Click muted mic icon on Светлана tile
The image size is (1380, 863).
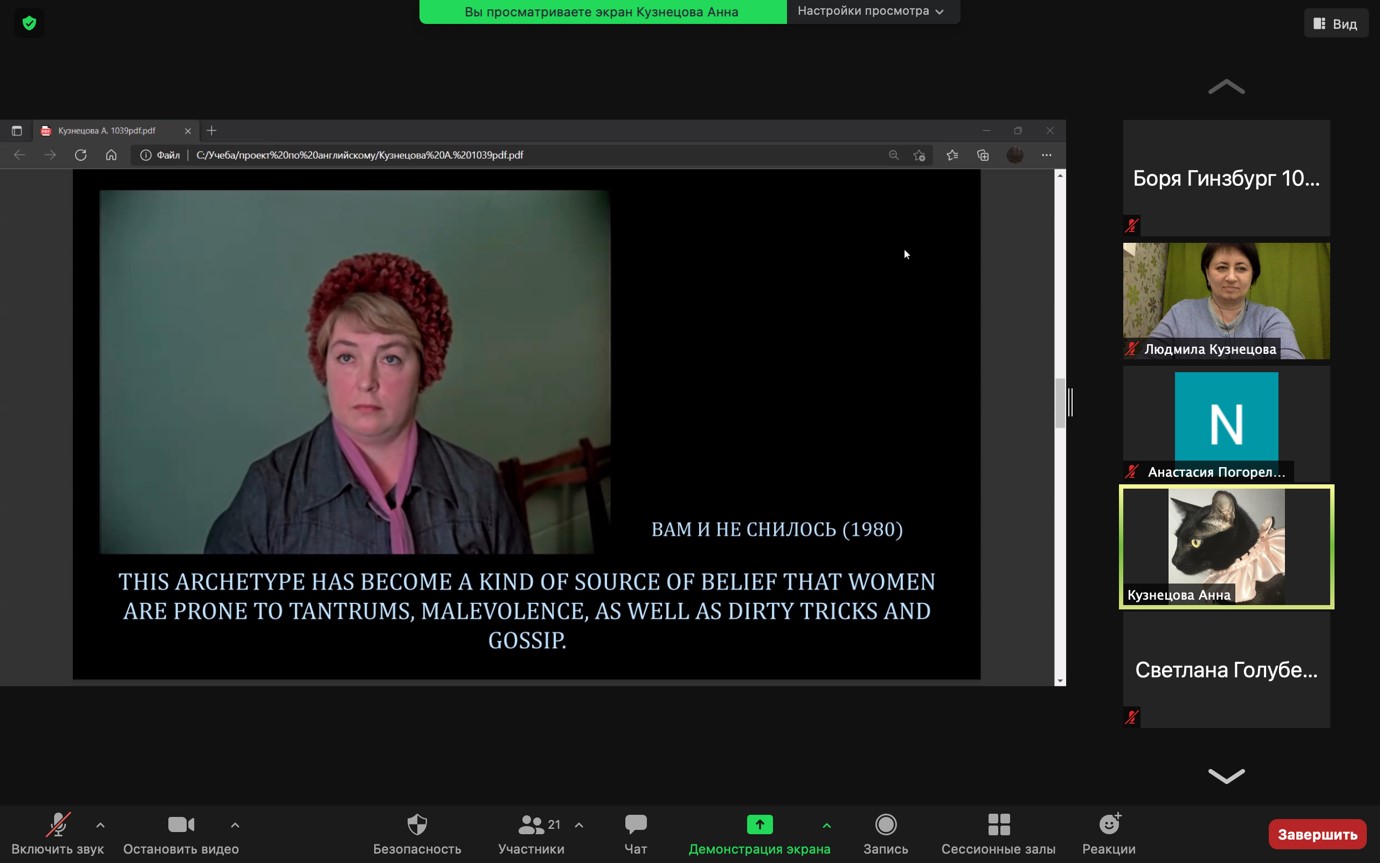[x=1131, y=717]
